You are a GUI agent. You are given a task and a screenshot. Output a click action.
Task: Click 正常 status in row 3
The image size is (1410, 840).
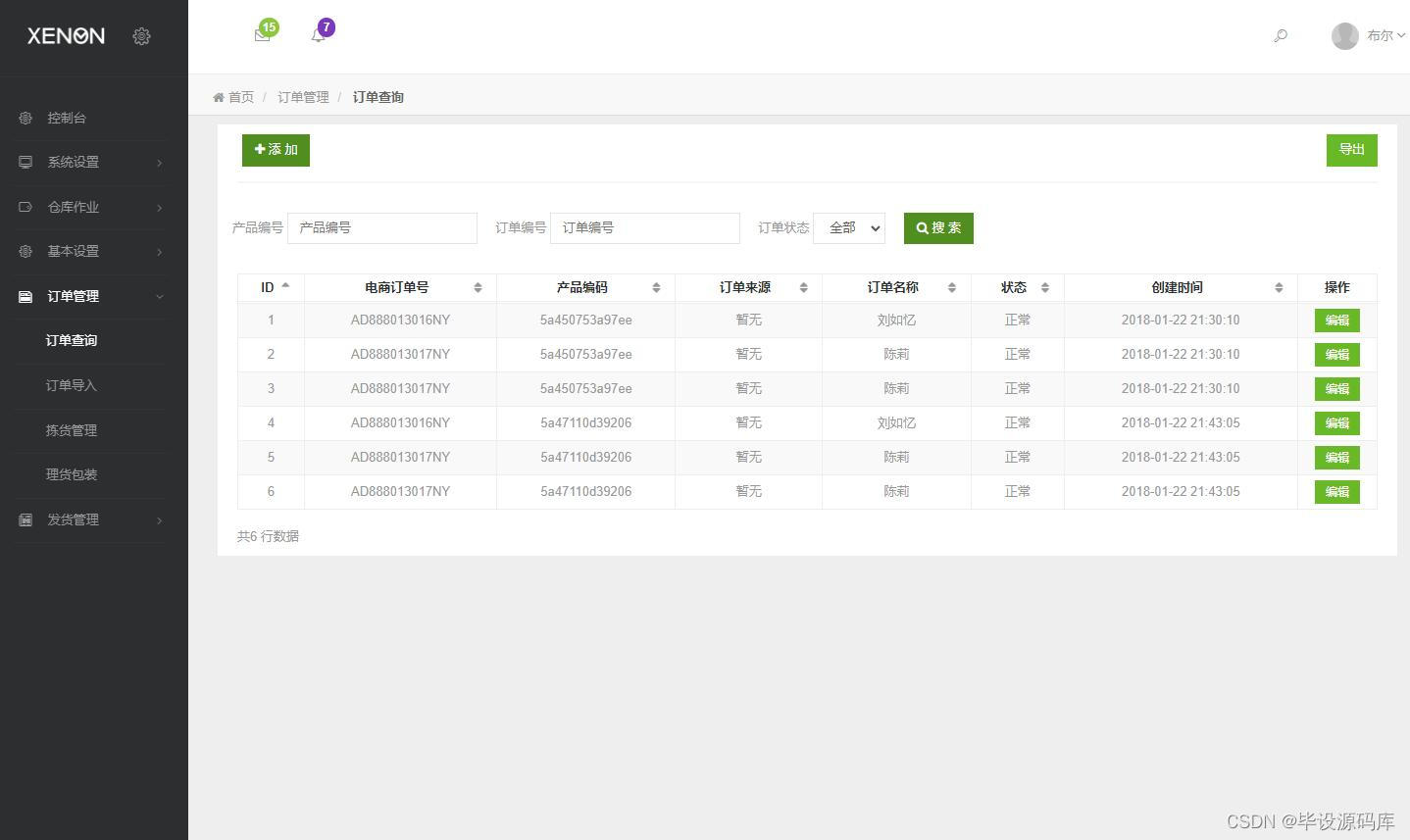tap(1018, 388)
